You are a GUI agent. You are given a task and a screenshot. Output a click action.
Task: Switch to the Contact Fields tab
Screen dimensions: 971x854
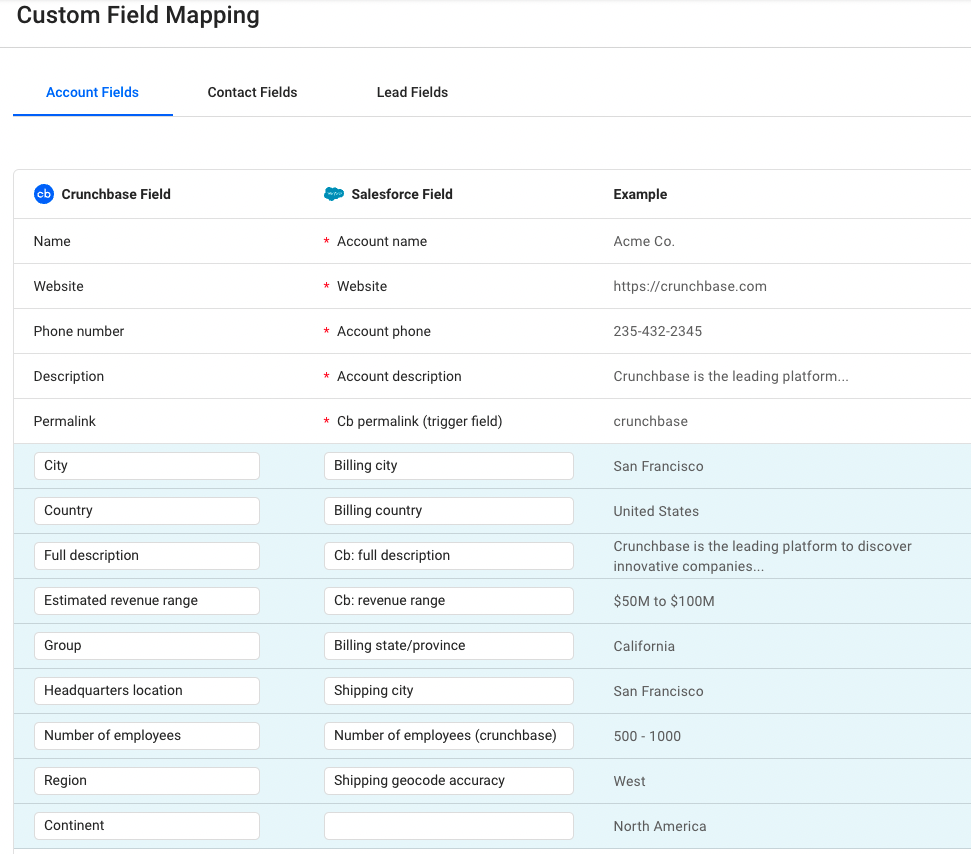click(x=252, y=92)
